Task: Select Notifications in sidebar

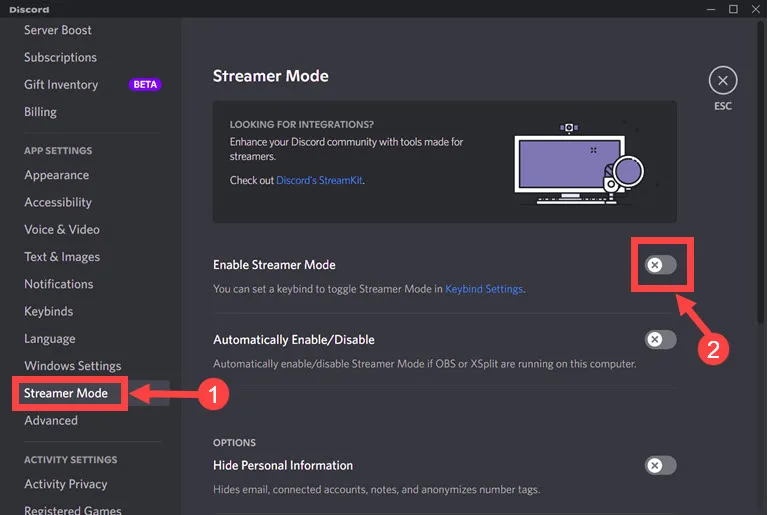Action: (x=59, y=284)
